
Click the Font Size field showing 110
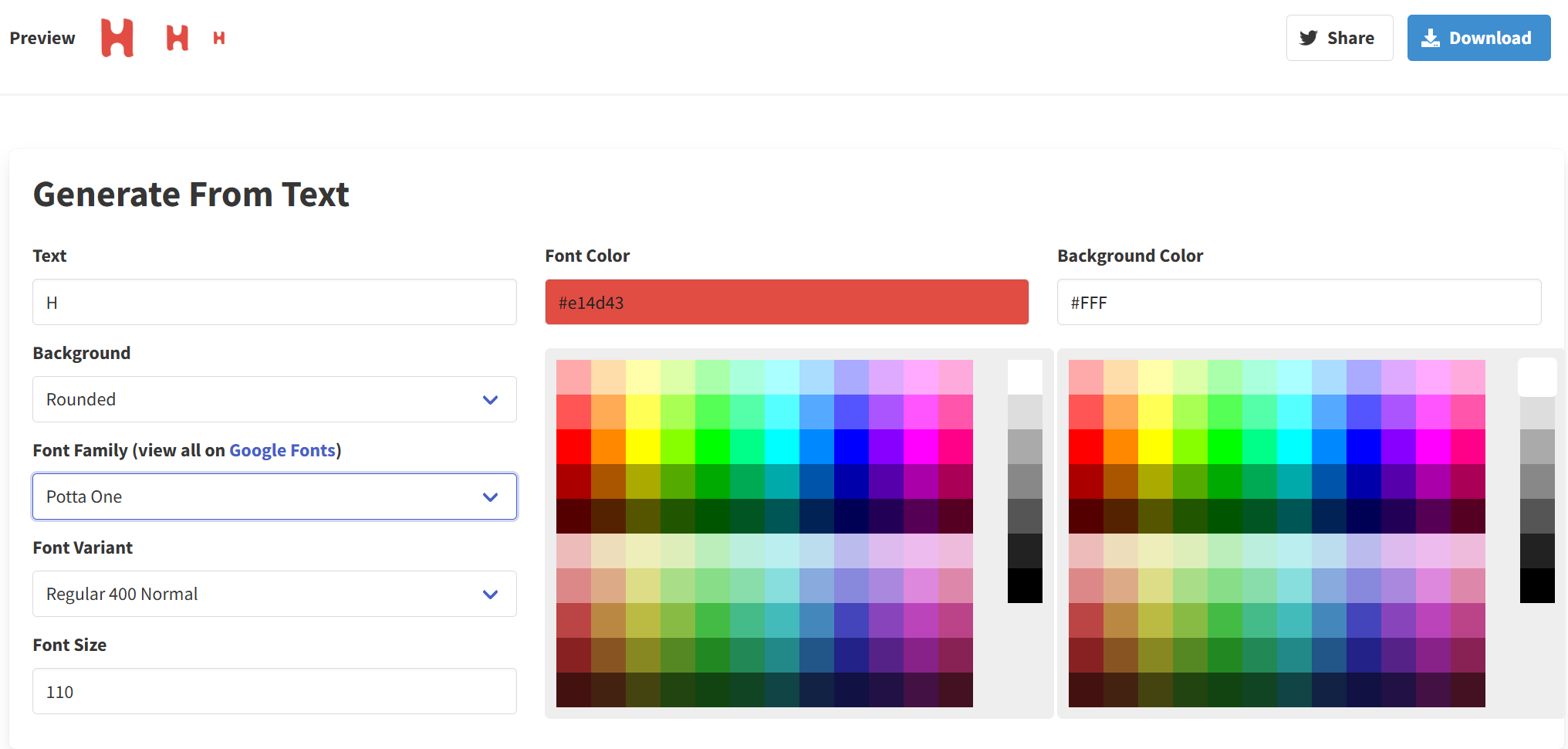[x=274, y=691]
